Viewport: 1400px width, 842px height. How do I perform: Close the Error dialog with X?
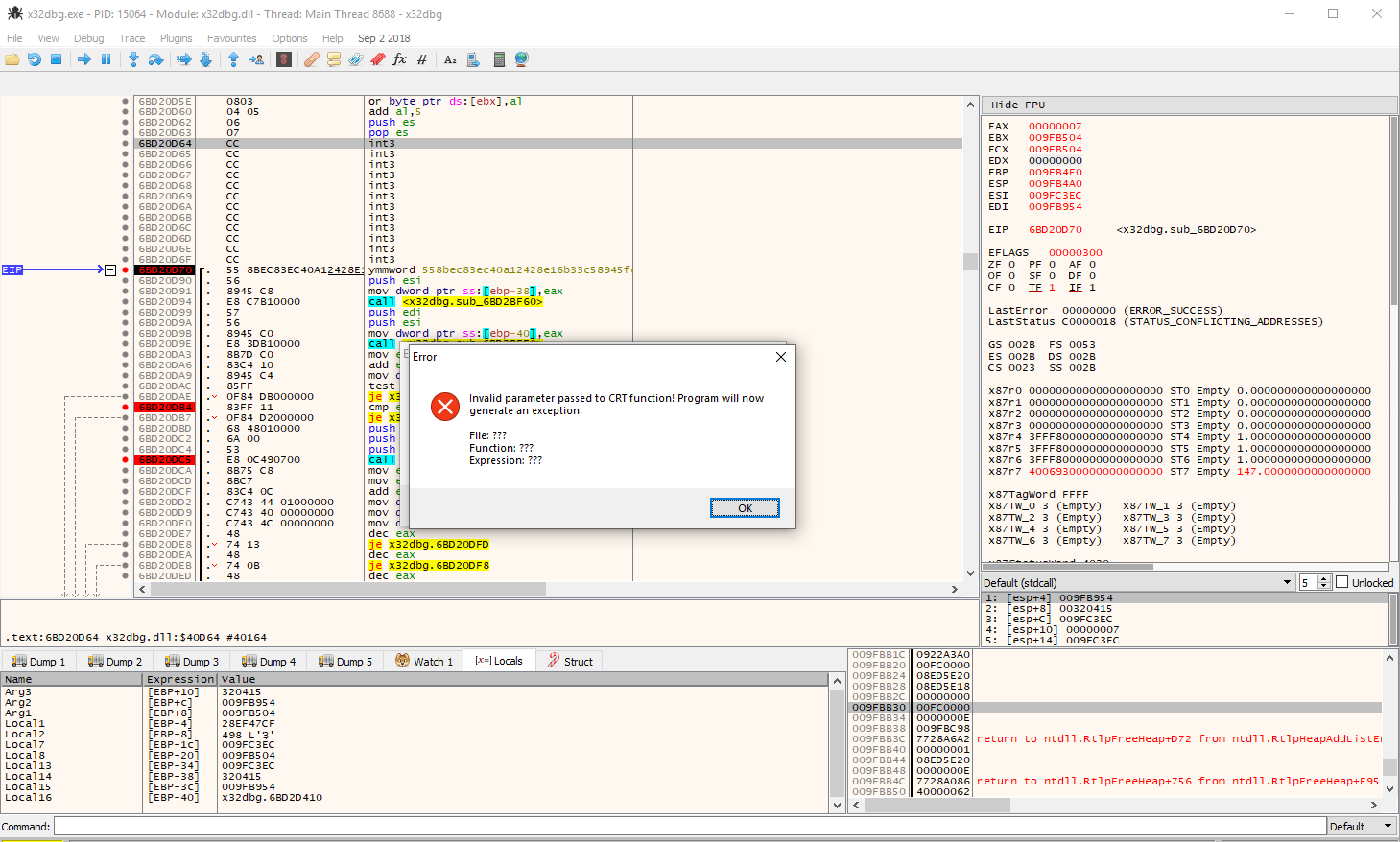pos(781,357)
